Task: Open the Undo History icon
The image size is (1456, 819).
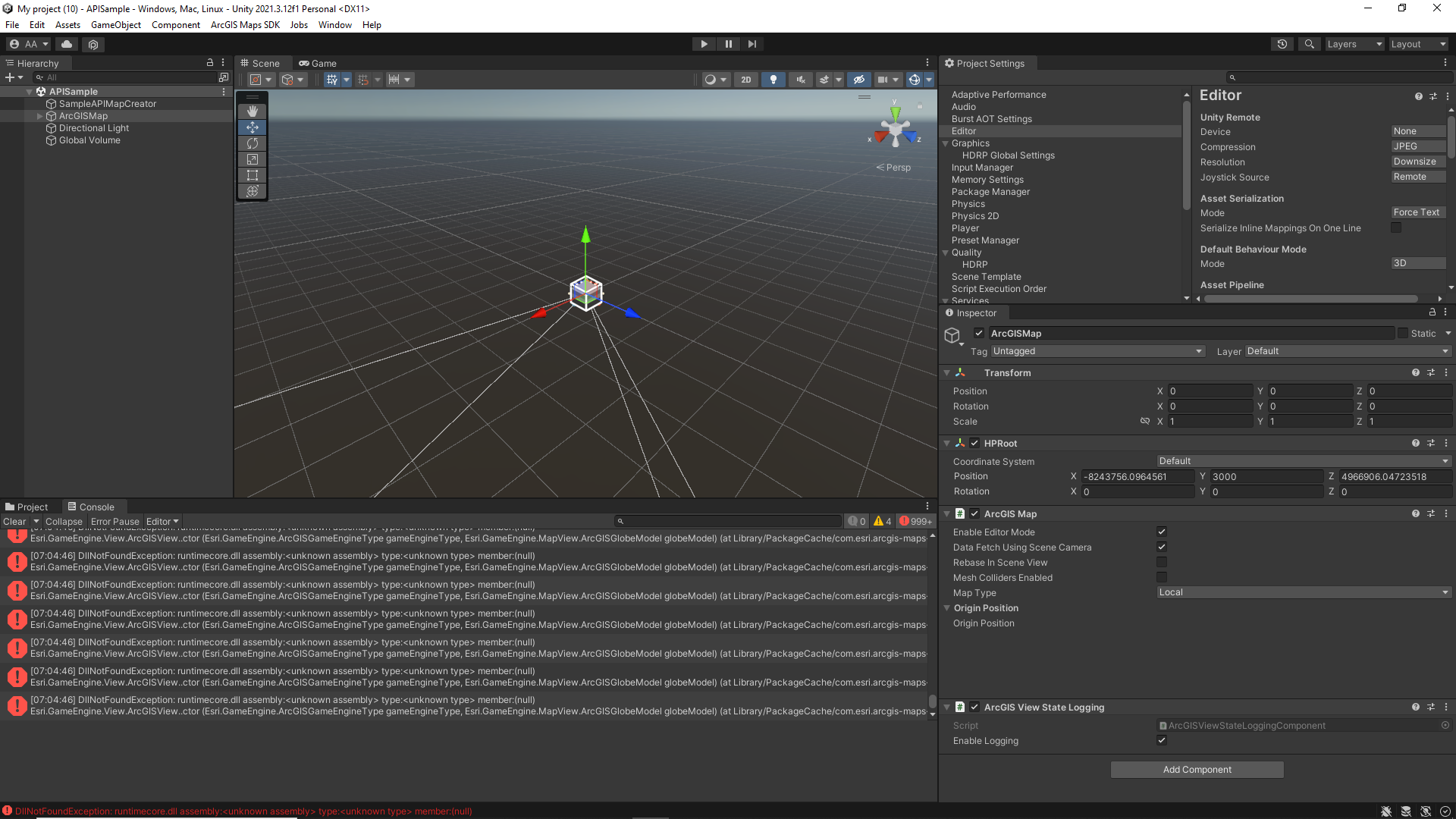Action: coord(1282,44)
